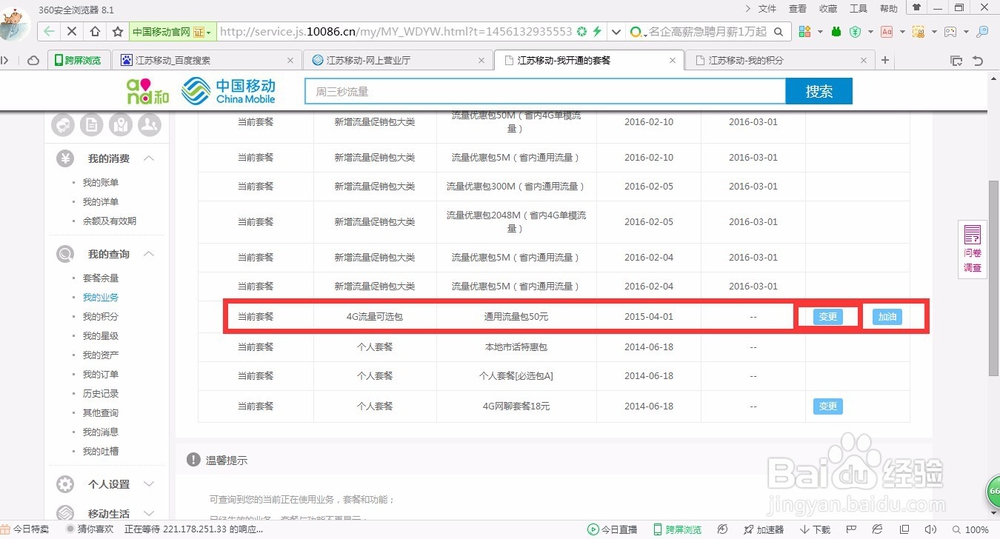1000x539 pixels.
Task: Open the questionnaire survey icon 问卷调查
Action: (972, 249)
